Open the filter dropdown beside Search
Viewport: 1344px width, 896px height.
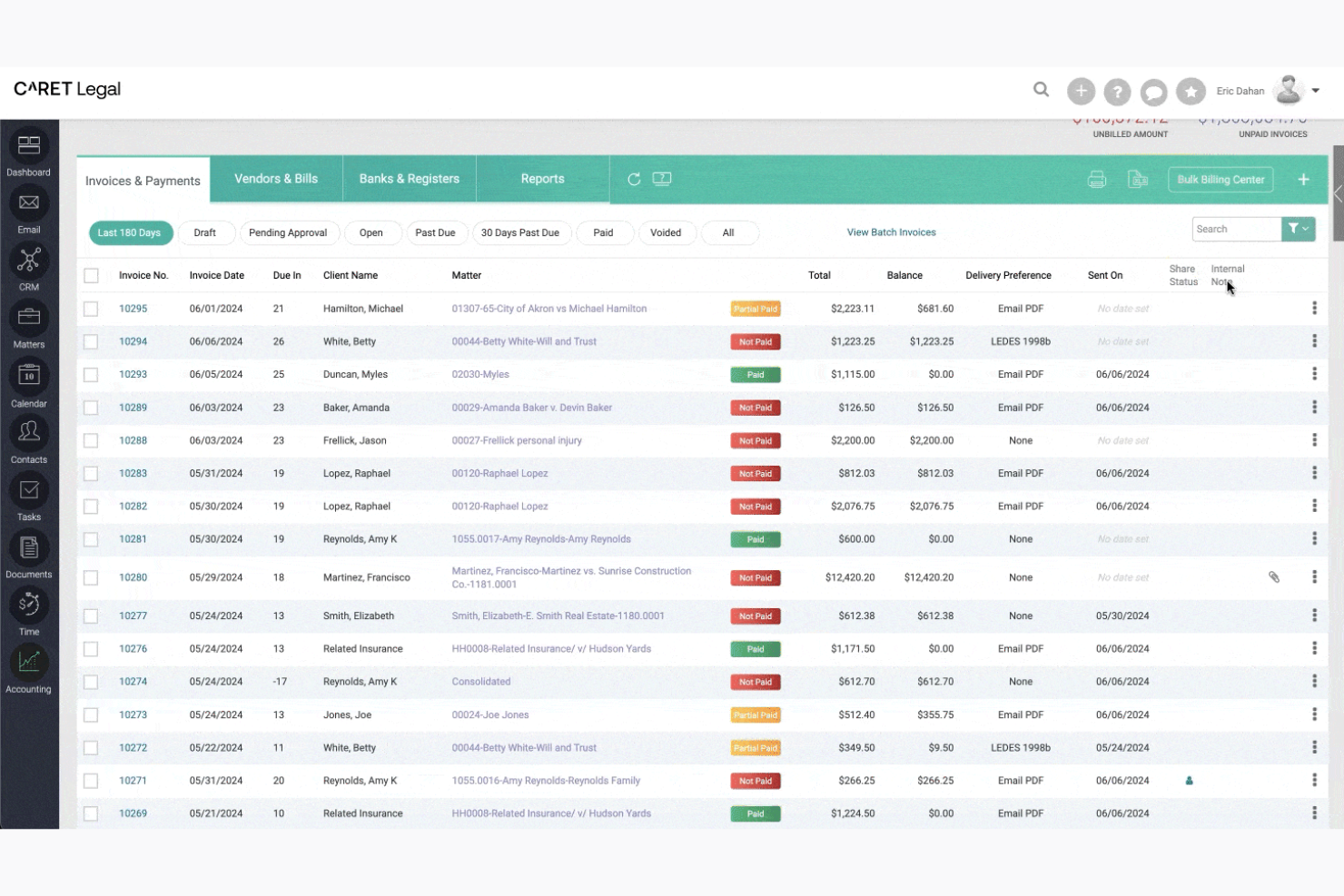click(1299, 229)
